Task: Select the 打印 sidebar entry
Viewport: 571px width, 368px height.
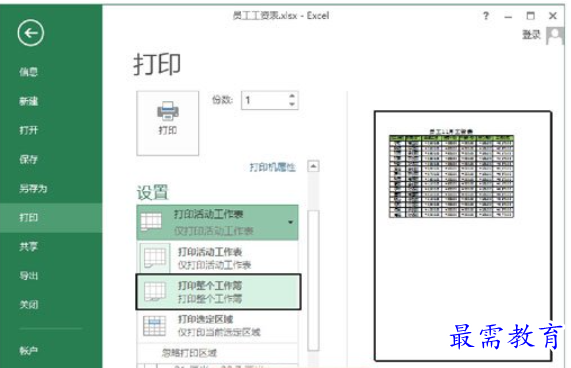Action: tap(51, 217)
